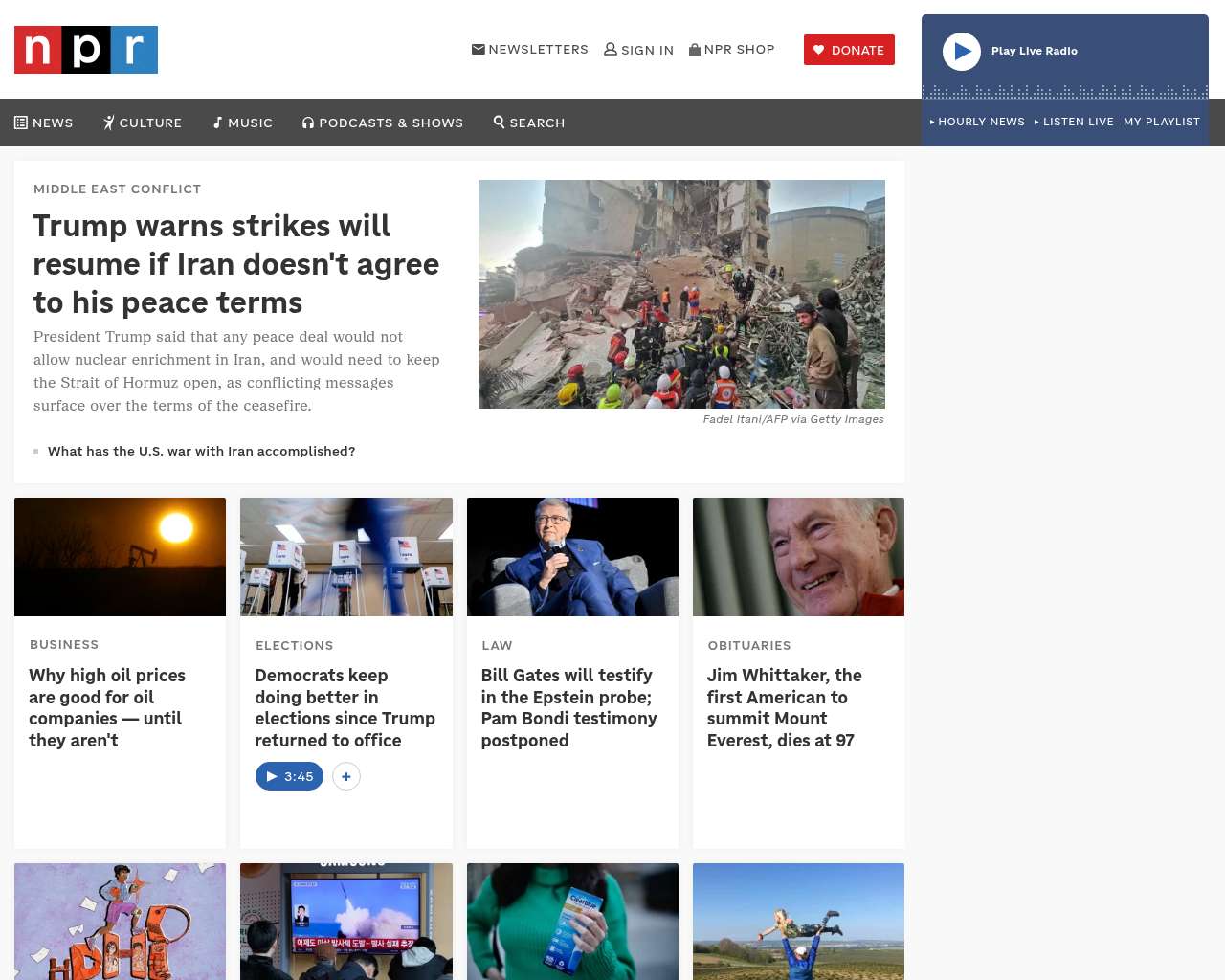Open My Playlist
This screenshot has width=1225, height=980.
point(1161,122)
